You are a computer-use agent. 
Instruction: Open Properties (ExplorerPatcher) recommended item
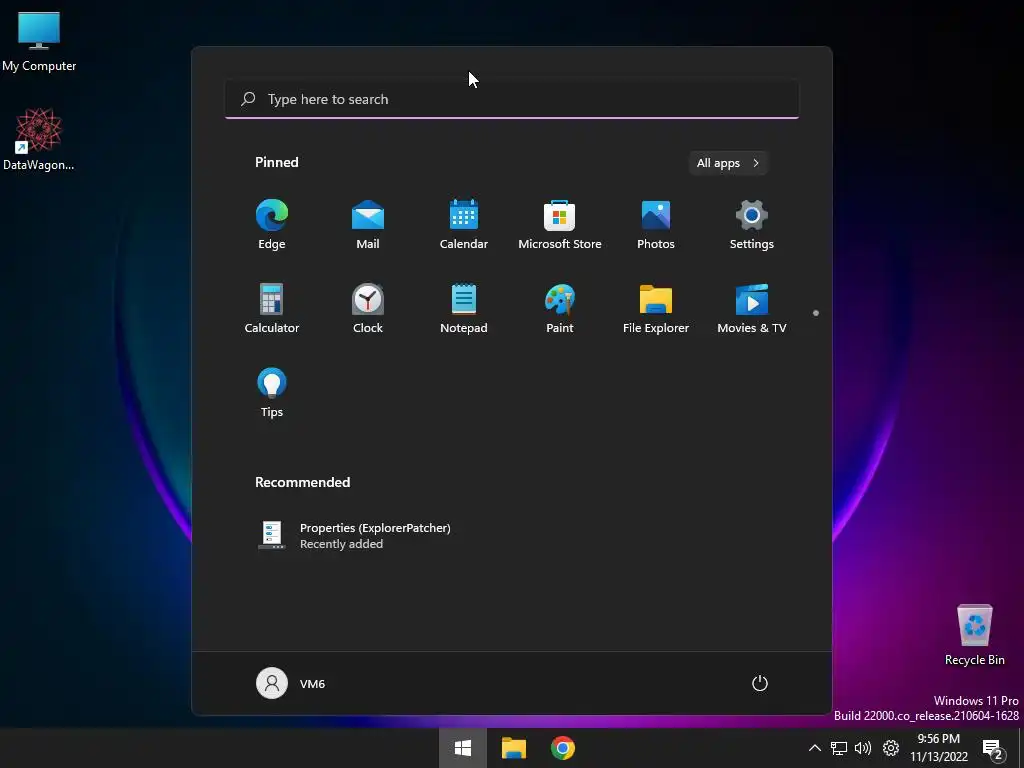[354, 536]
